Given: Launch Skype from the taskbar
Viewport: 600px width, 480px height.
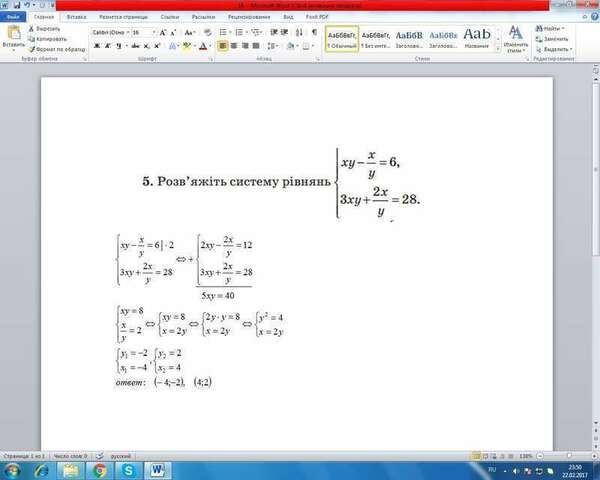Looking at the screenshot, I should coord(128,470).
